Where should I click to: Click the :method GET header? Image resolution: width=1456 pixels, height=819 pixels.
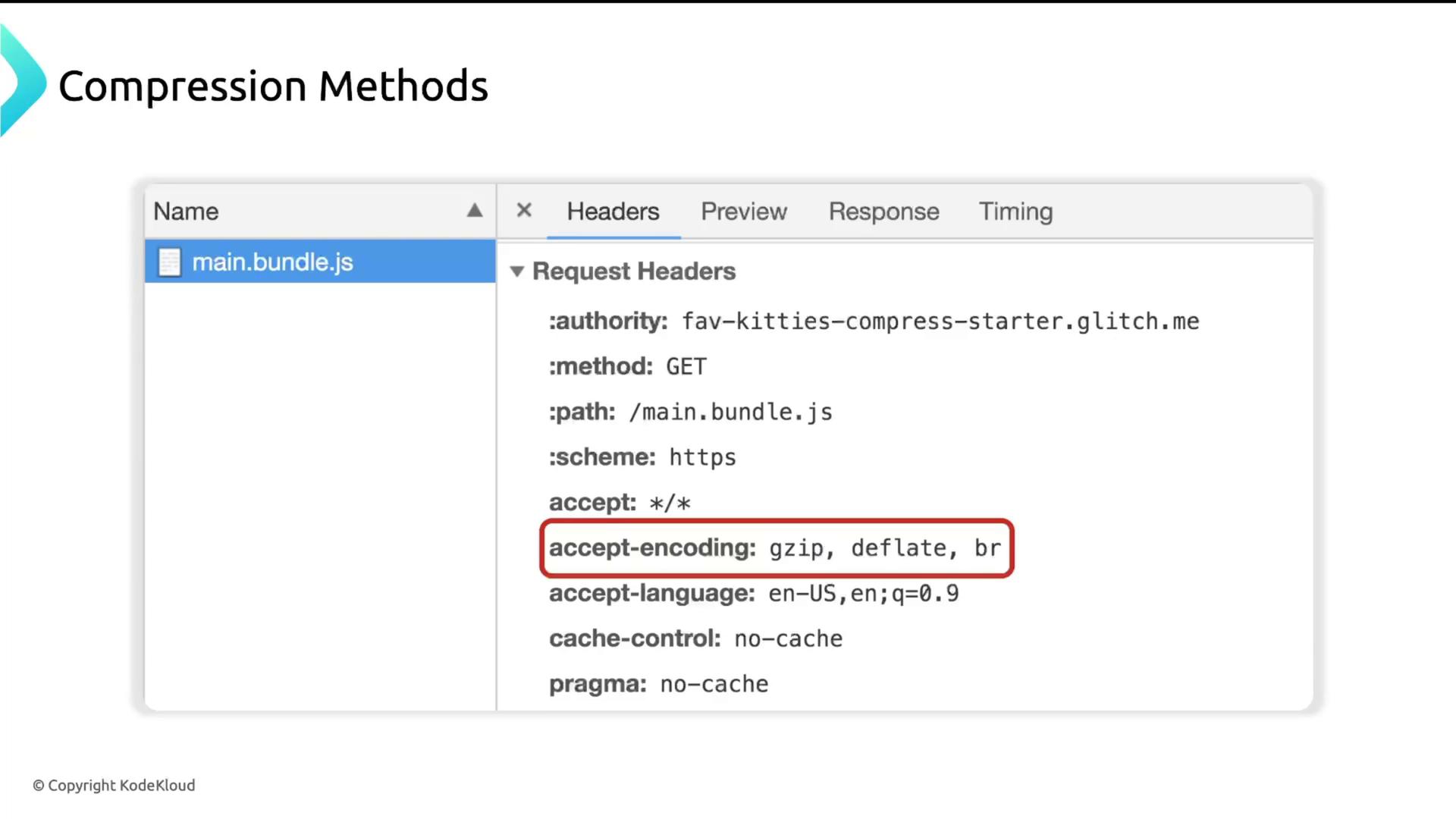click(628, 367)
